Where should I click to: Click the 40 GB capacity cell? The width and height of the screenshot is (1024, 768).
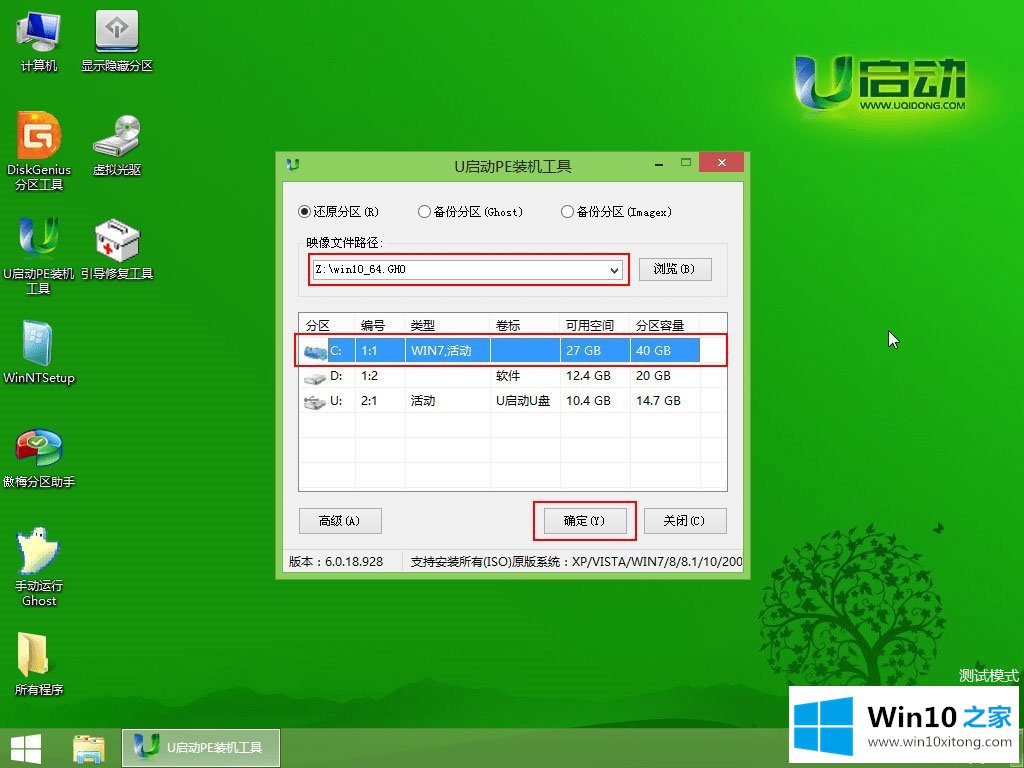[665, 351]
